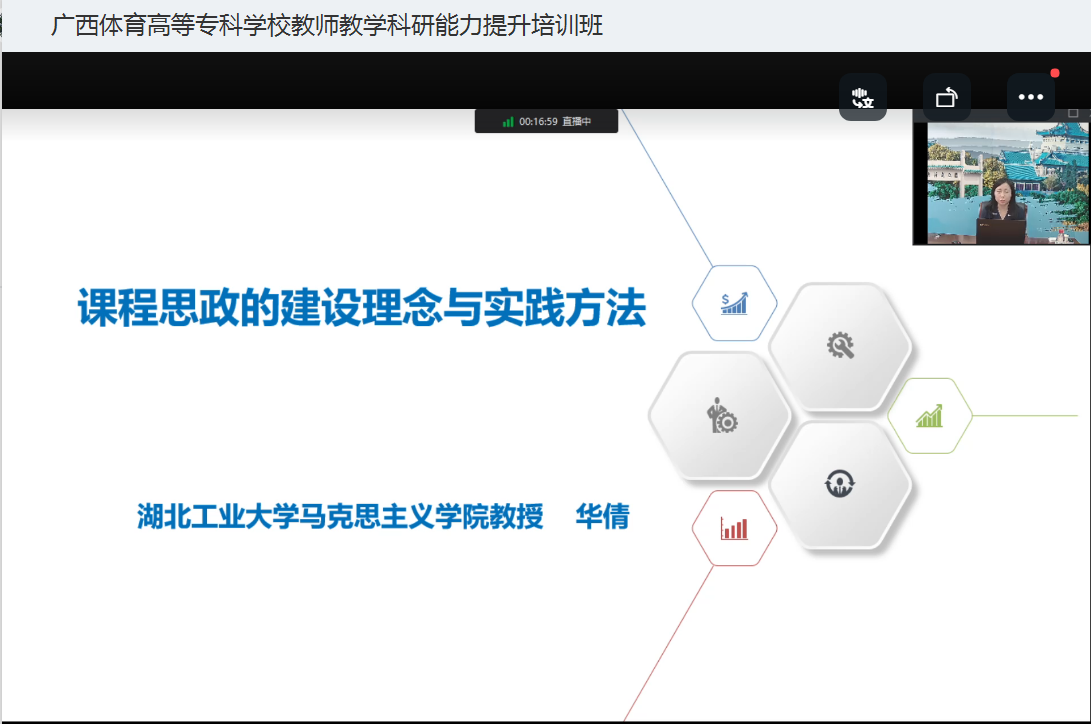Click the green growth chart hexagon
The height and width of the screenshot is (724, 1091).
click(929, 416)
